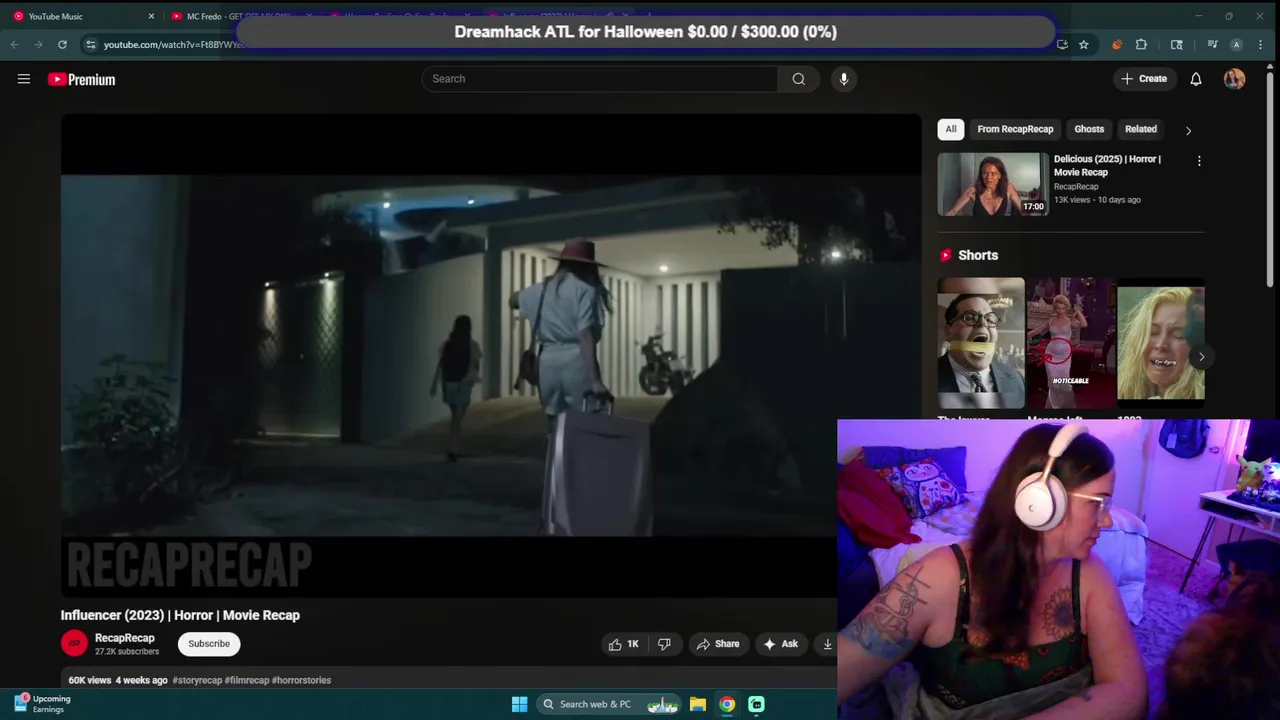
Task: Open the RecapRecap channel name link
Action: pos(125,638)
